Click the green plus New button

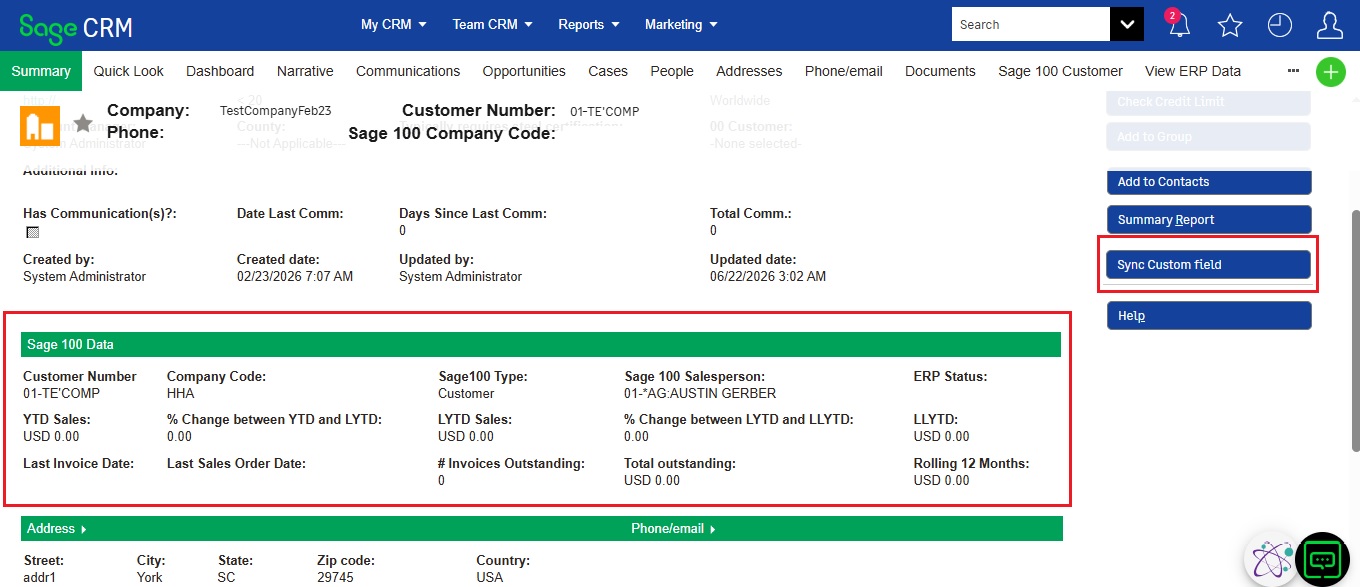point(1331,72)
